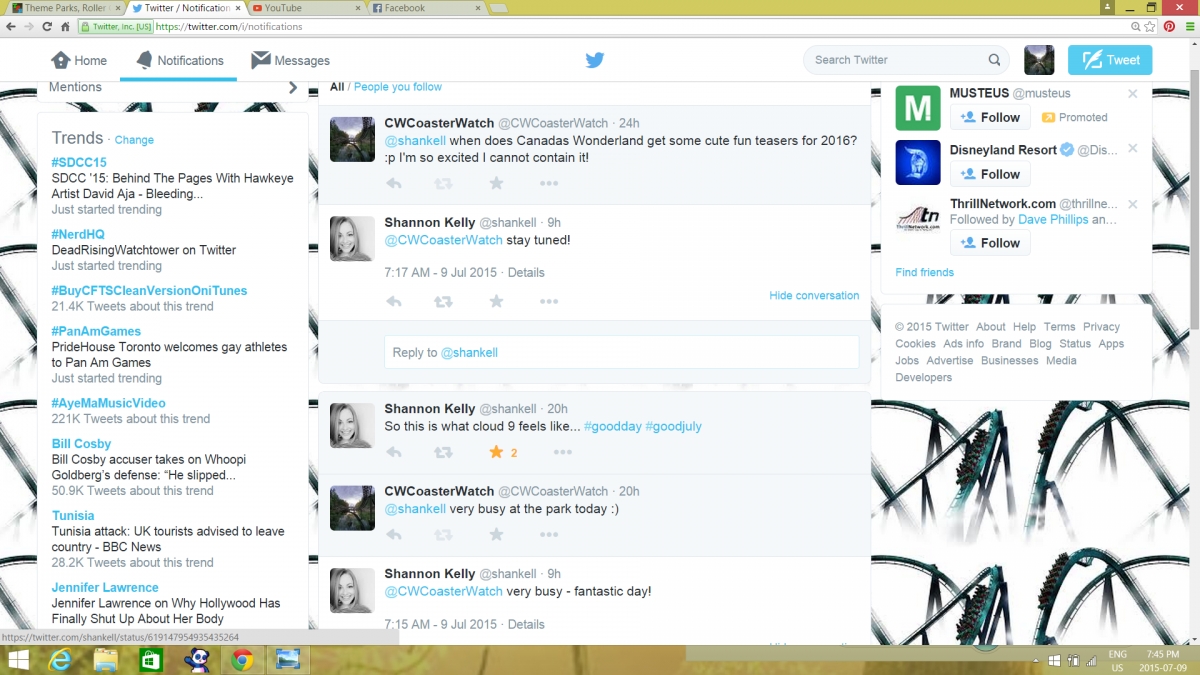
Task: Dismiss the MUSTEUS follow suggestion
Action: pyautogui.click(x=1132, y=94)
